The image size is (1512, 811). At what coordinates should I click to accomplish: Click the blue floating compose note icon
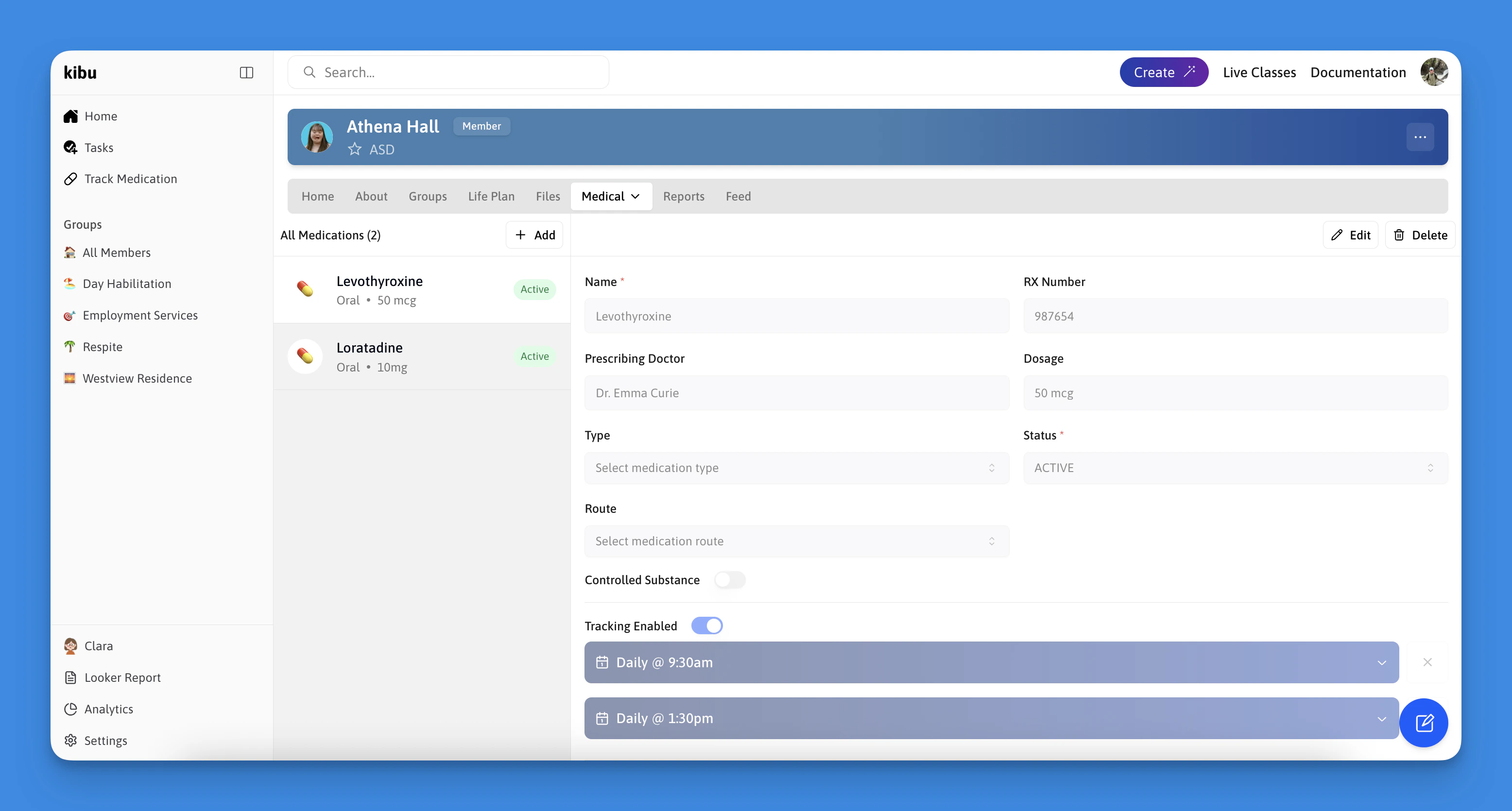coord(1424,723)
